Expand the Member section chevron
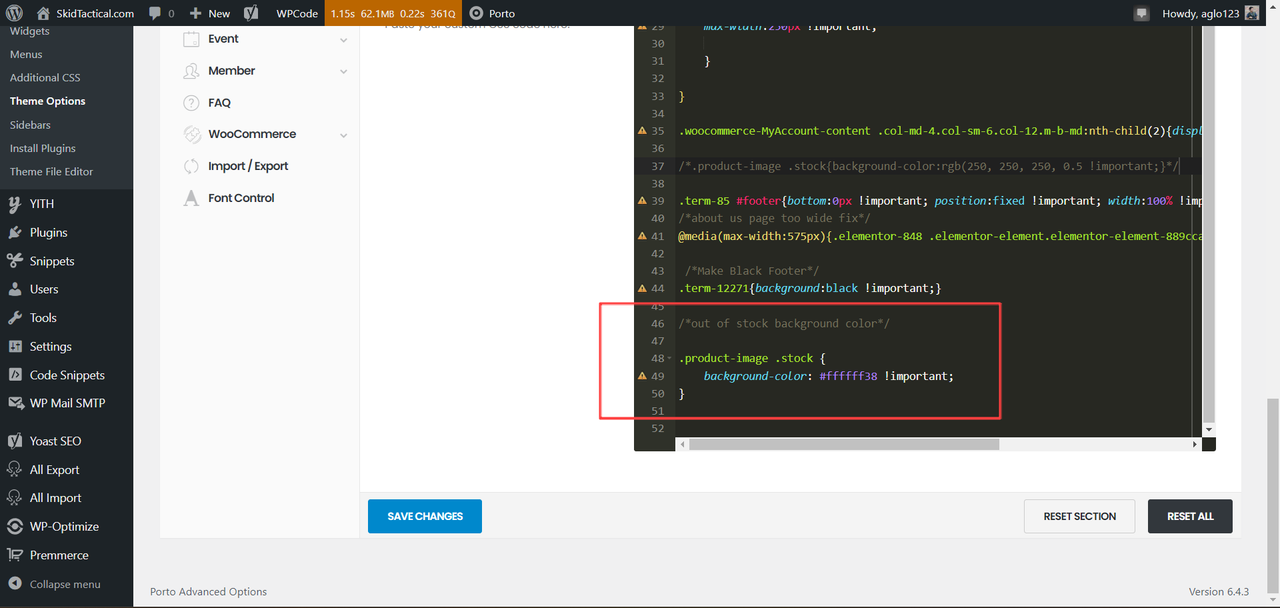The image size is (1280, 608). pyautogui.click(x=343, y=72)
